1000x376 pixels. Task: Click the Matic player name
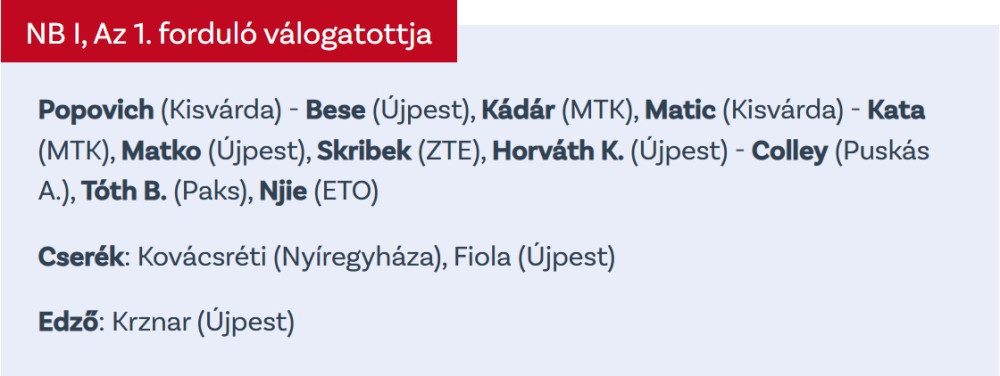680,110
